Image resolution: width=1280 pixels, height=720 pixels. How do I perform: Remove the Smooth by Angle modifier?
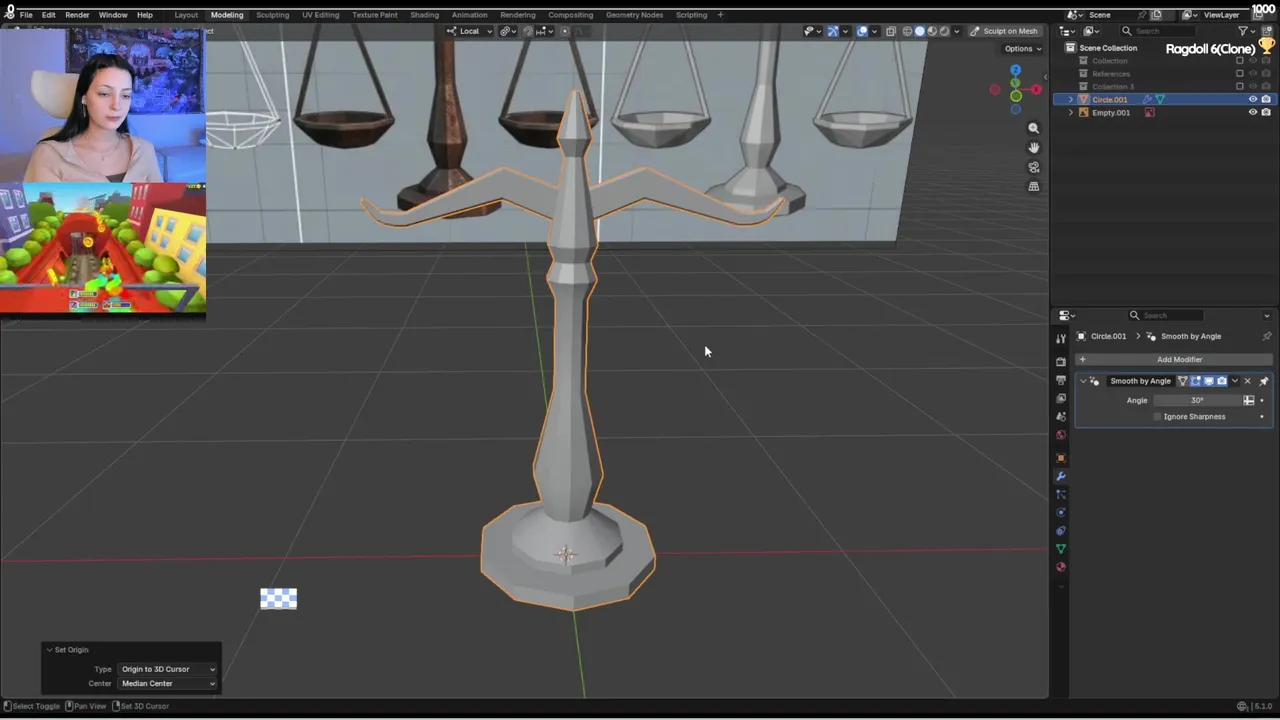tap(1247, 381)
